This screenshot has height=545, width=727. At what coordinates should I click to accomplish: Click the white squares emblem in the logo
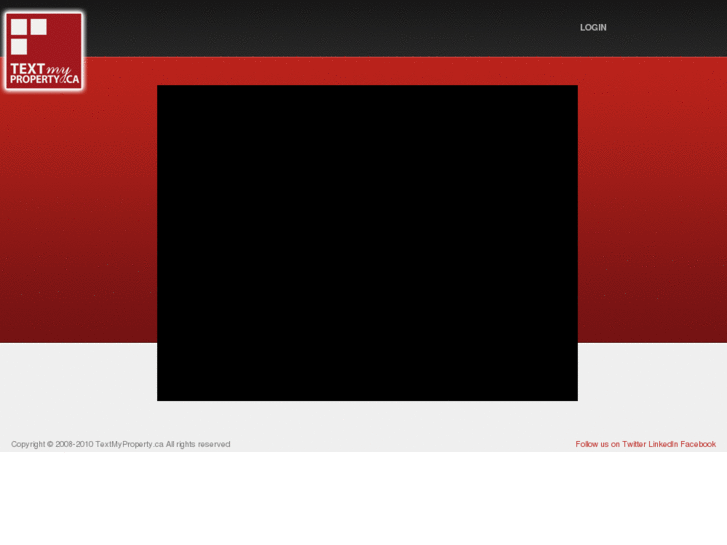(x=28, y=35)
